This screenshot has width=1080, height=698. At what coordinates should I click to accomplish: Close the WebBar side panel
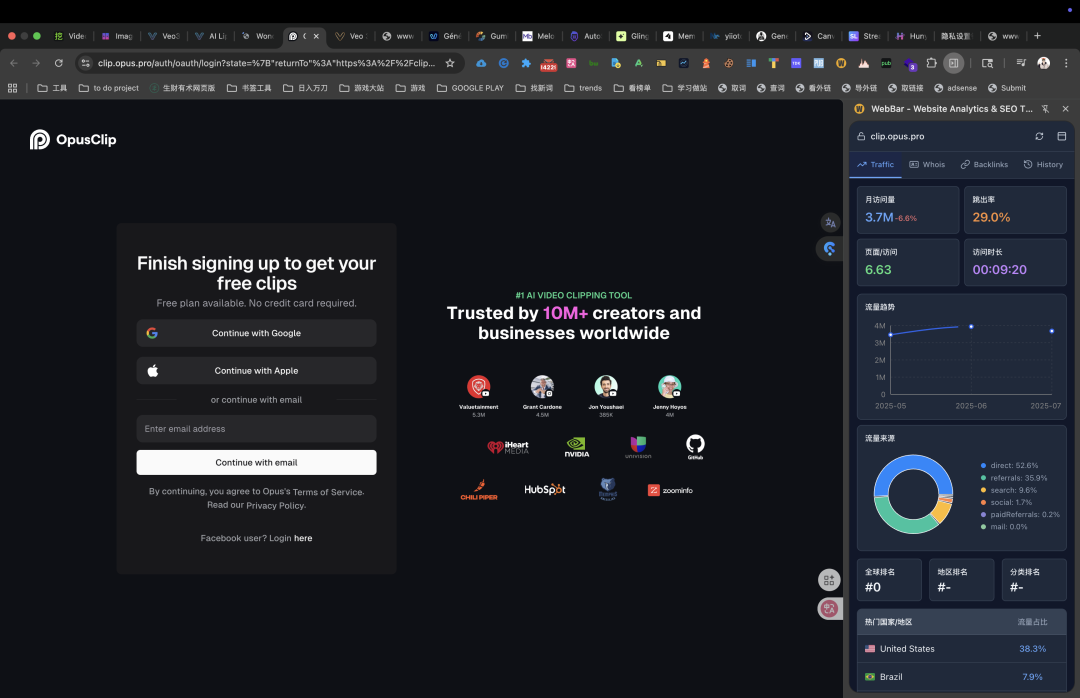pos(1066,109)
